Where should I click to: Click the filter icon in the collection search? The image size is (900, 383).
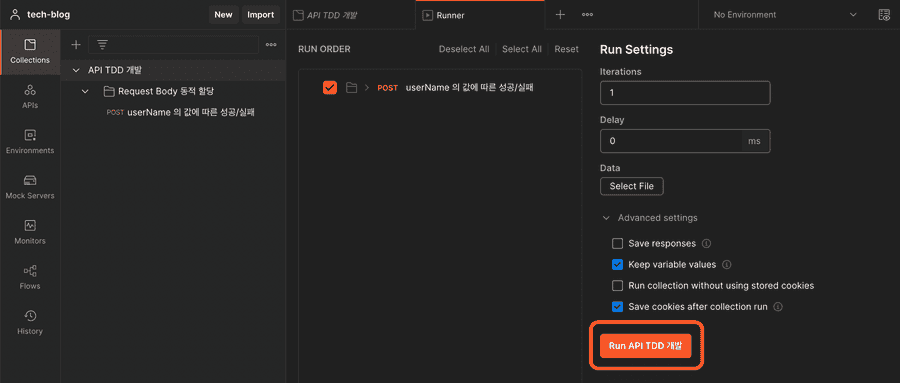102,44
